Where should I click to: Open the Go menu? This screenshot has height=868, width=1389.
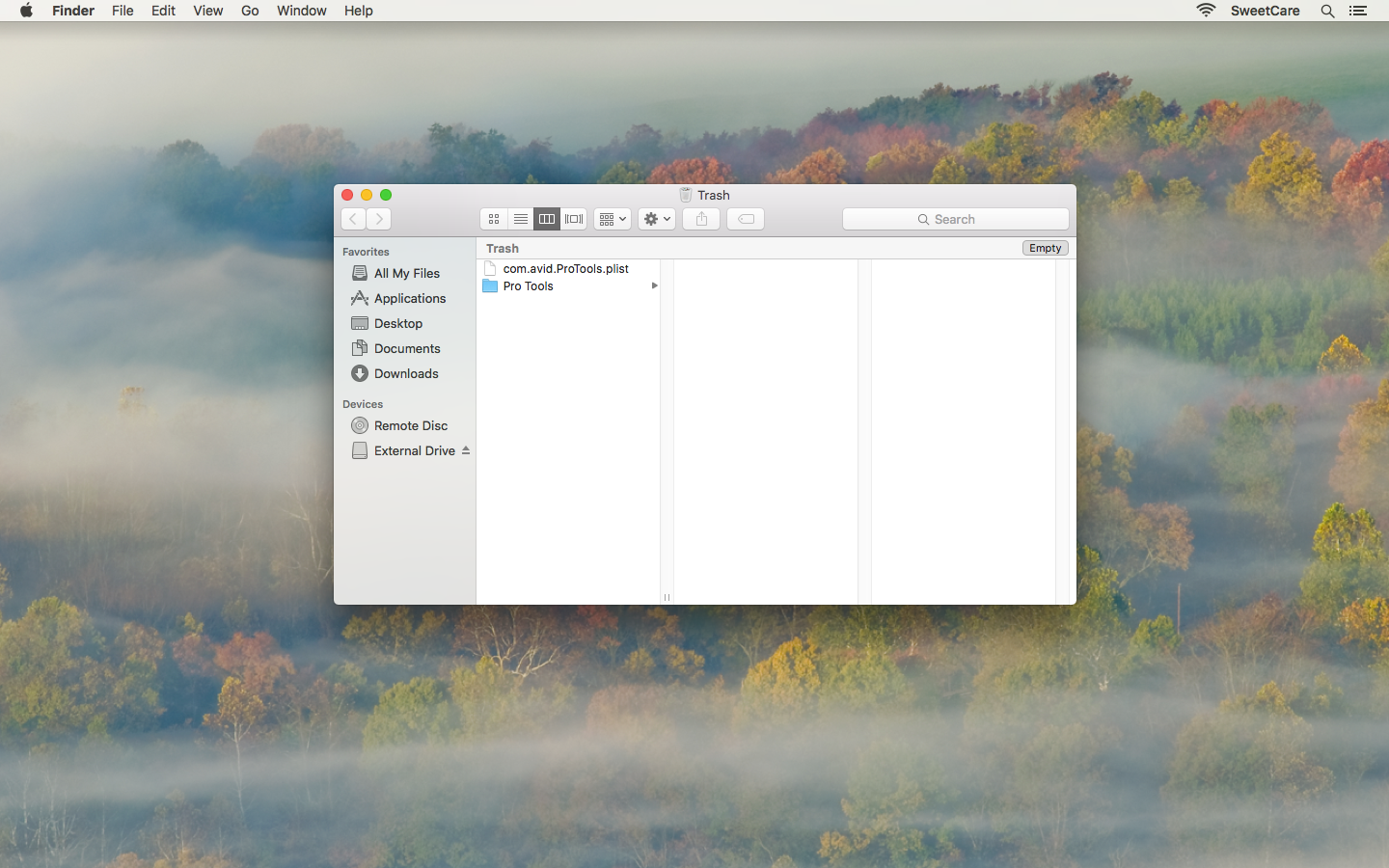pos(250,11)
